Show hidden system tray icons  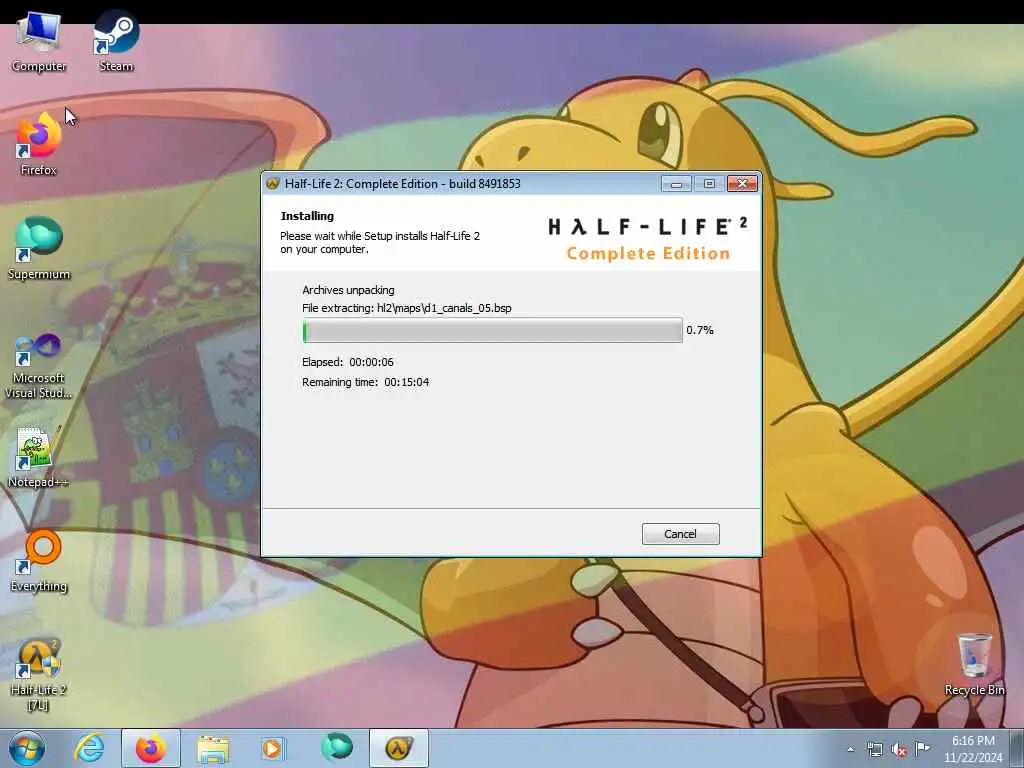850,749
